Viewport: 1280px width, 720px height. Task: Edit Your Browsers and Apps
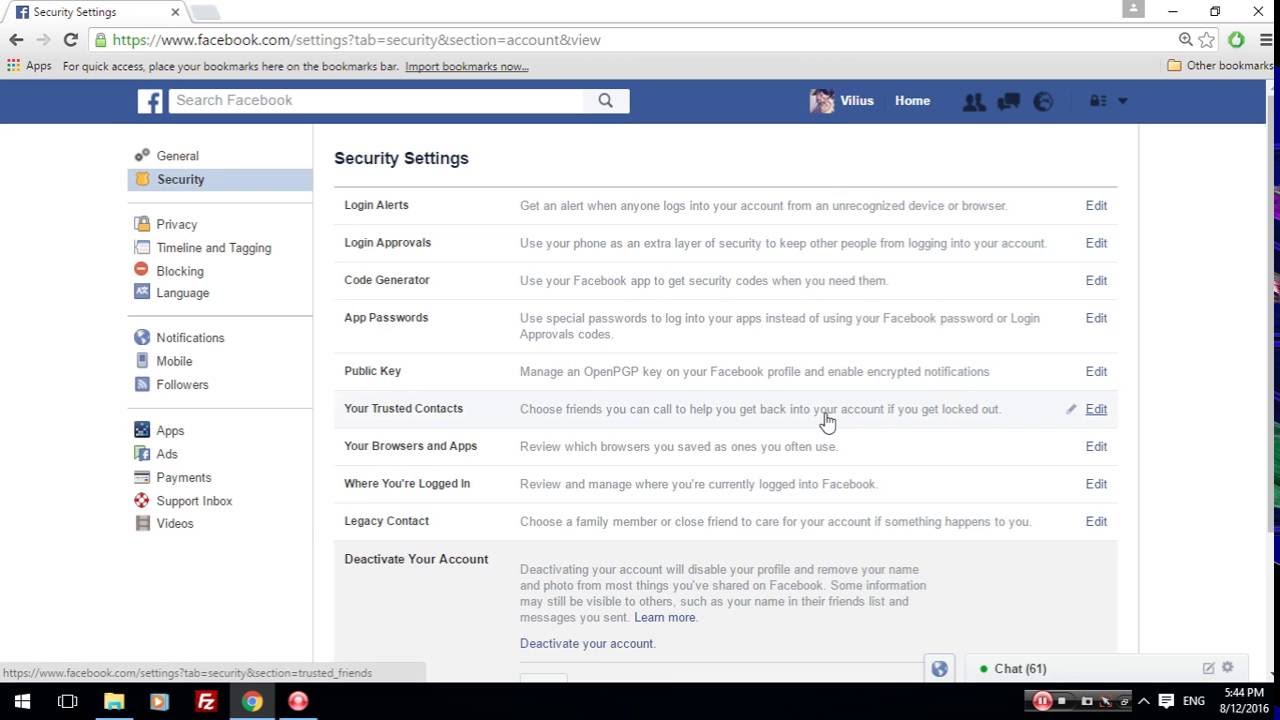1096,447
